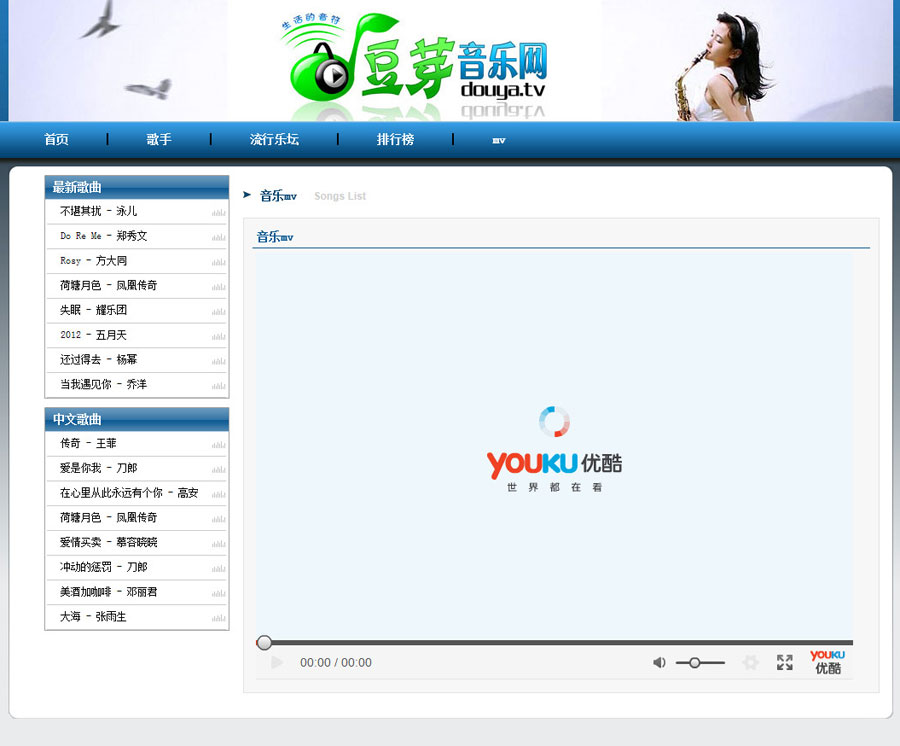Screen dimensions: 900x746
Task: Open 荷塘月色 in the 最新歌曲 list
Action: point(108,285)
